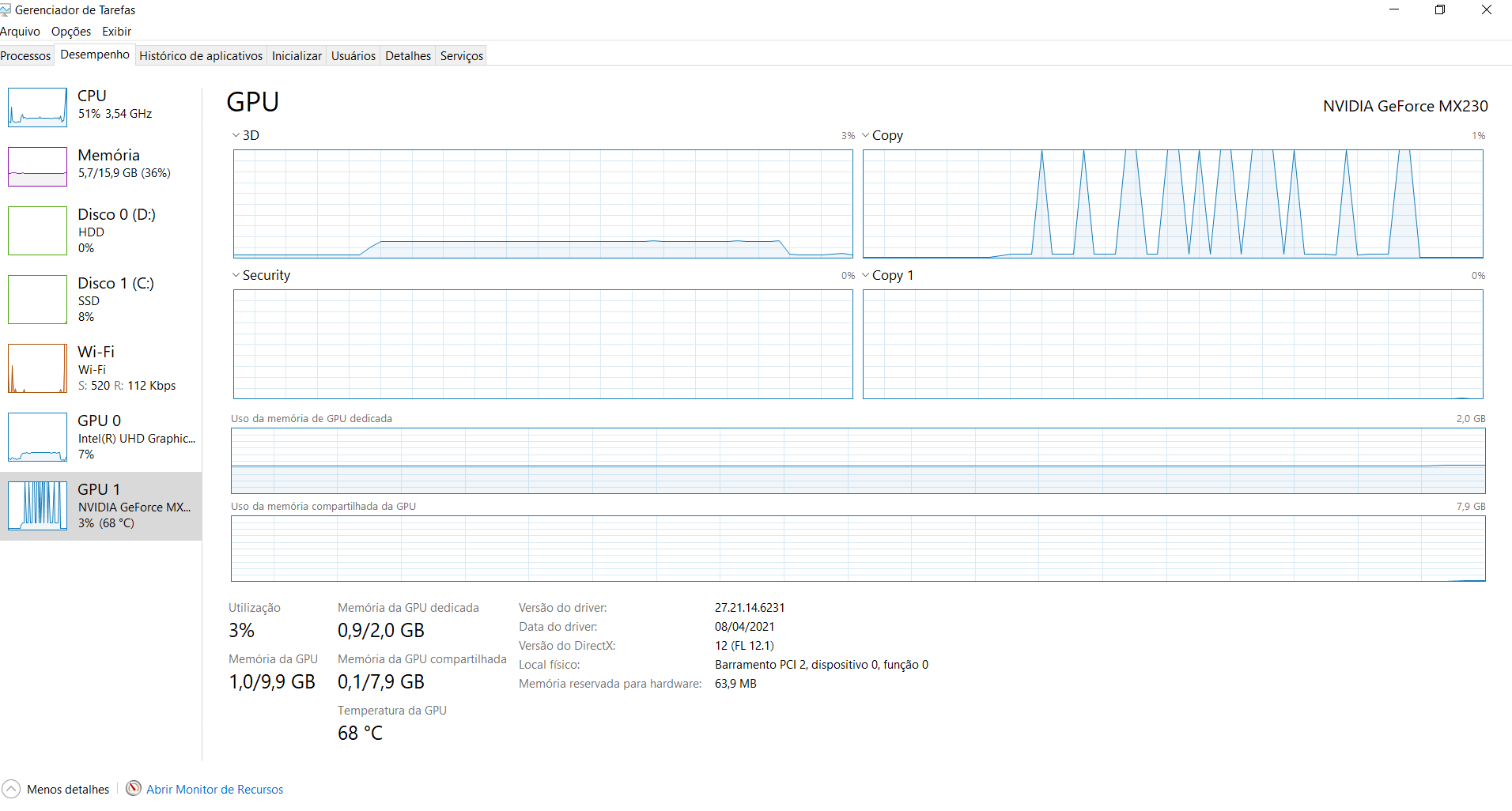Click the 0,1/7,9 GB shared memory value
The width and height of the screenshot is (1512, 811).
381,681
